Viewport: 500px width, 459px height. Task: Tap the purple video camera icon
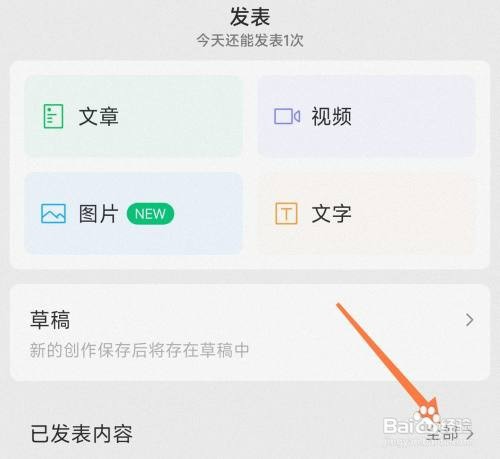pyautogui.click(x=287, y=116)
